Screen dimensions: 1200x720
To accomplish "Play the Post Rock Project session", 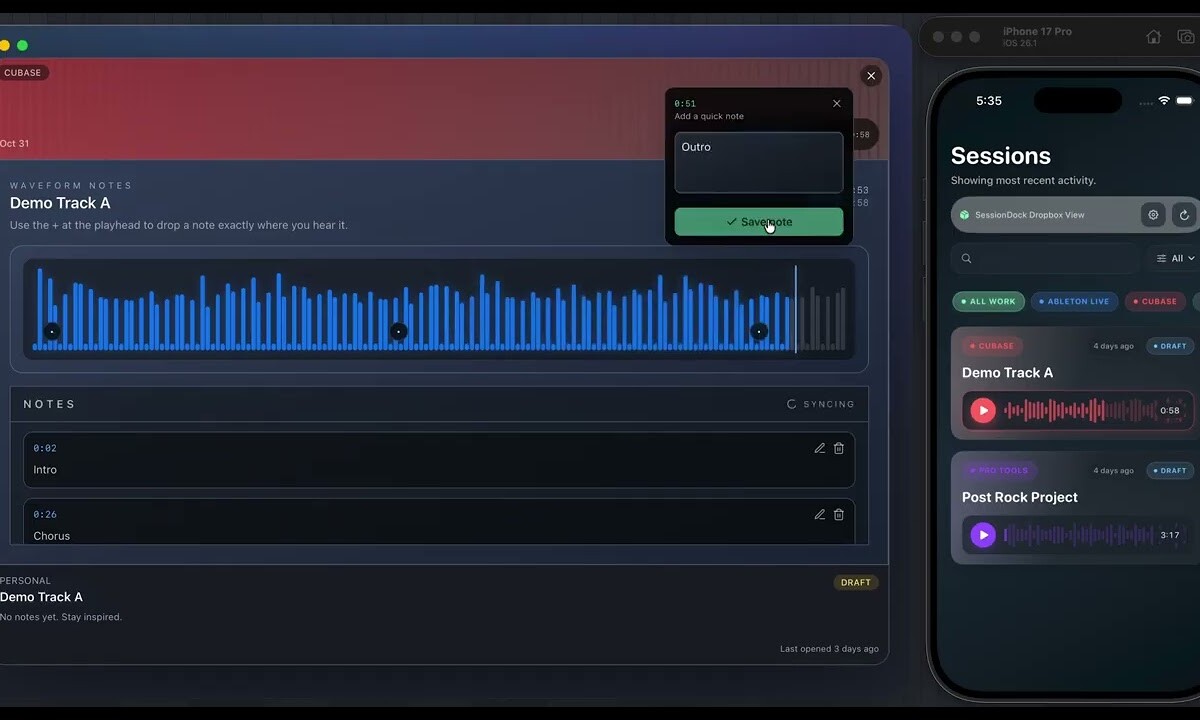I will [x=983, y=535].
